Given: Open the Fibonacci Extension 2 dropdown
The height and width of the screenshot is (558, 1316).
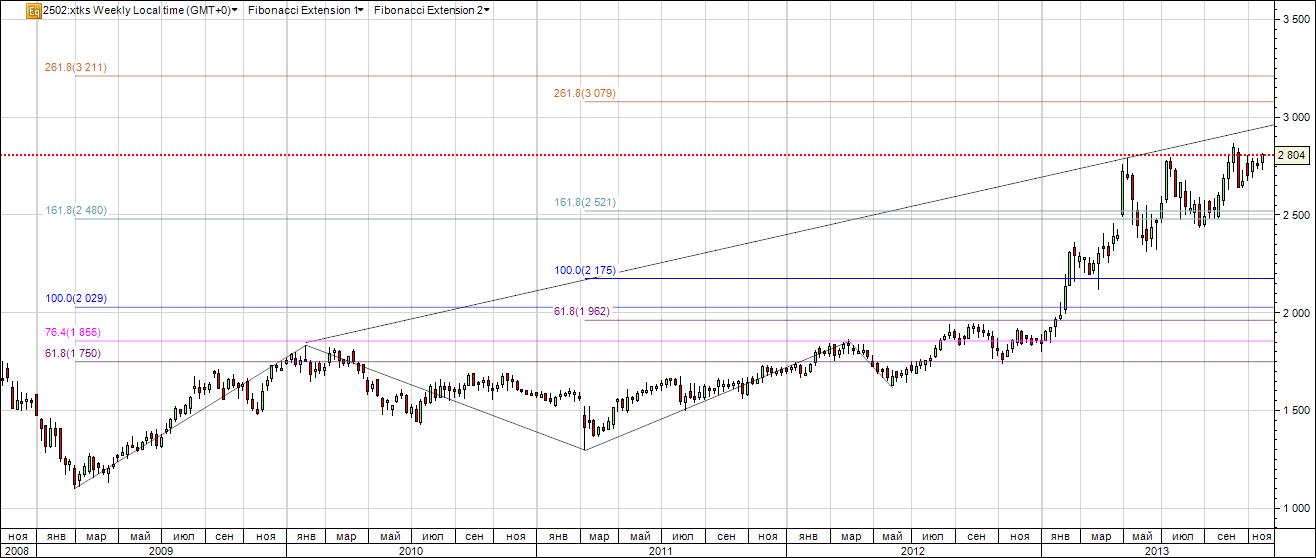Looking at the screenshot, I should 432,10.
